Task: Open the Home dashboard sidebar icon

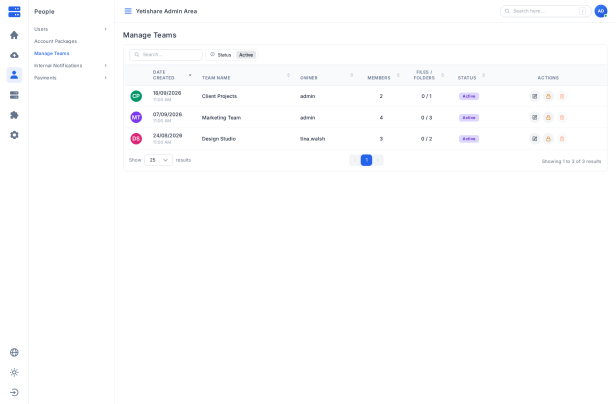Action: [14, 35]
